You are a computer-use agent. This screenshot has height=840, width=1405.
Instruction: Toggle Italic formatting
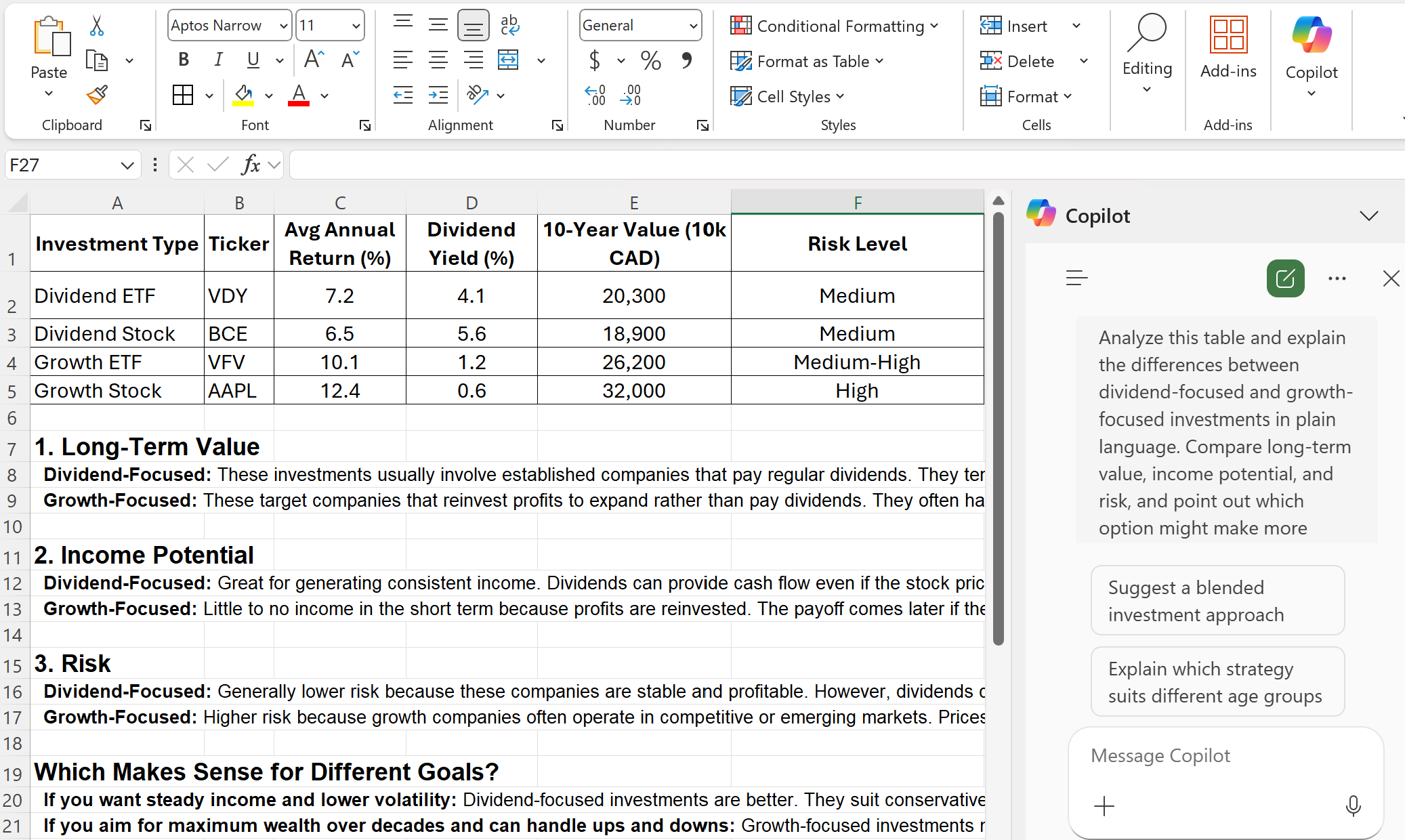tap(217, 60)
